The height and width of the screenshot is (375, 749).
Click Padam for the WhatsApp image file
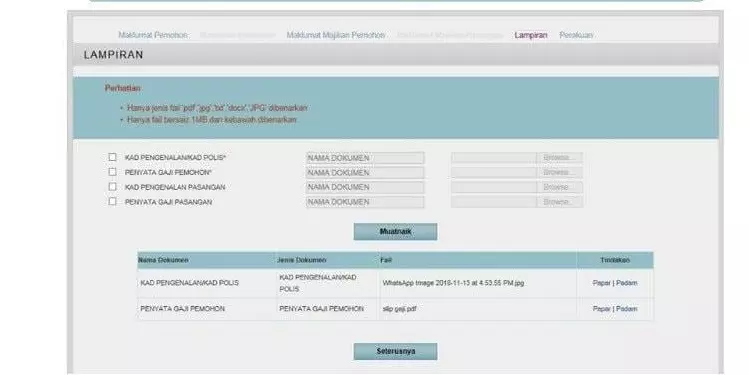tap(627, 283)
